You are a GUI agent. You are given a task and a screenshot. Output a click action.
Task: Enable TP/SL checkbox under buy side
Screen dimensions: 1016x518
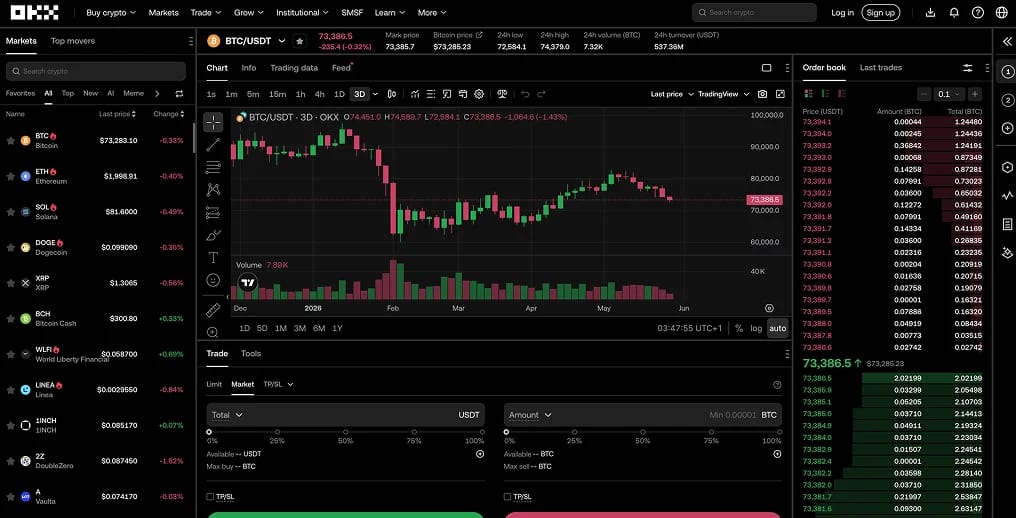point(210,497)
